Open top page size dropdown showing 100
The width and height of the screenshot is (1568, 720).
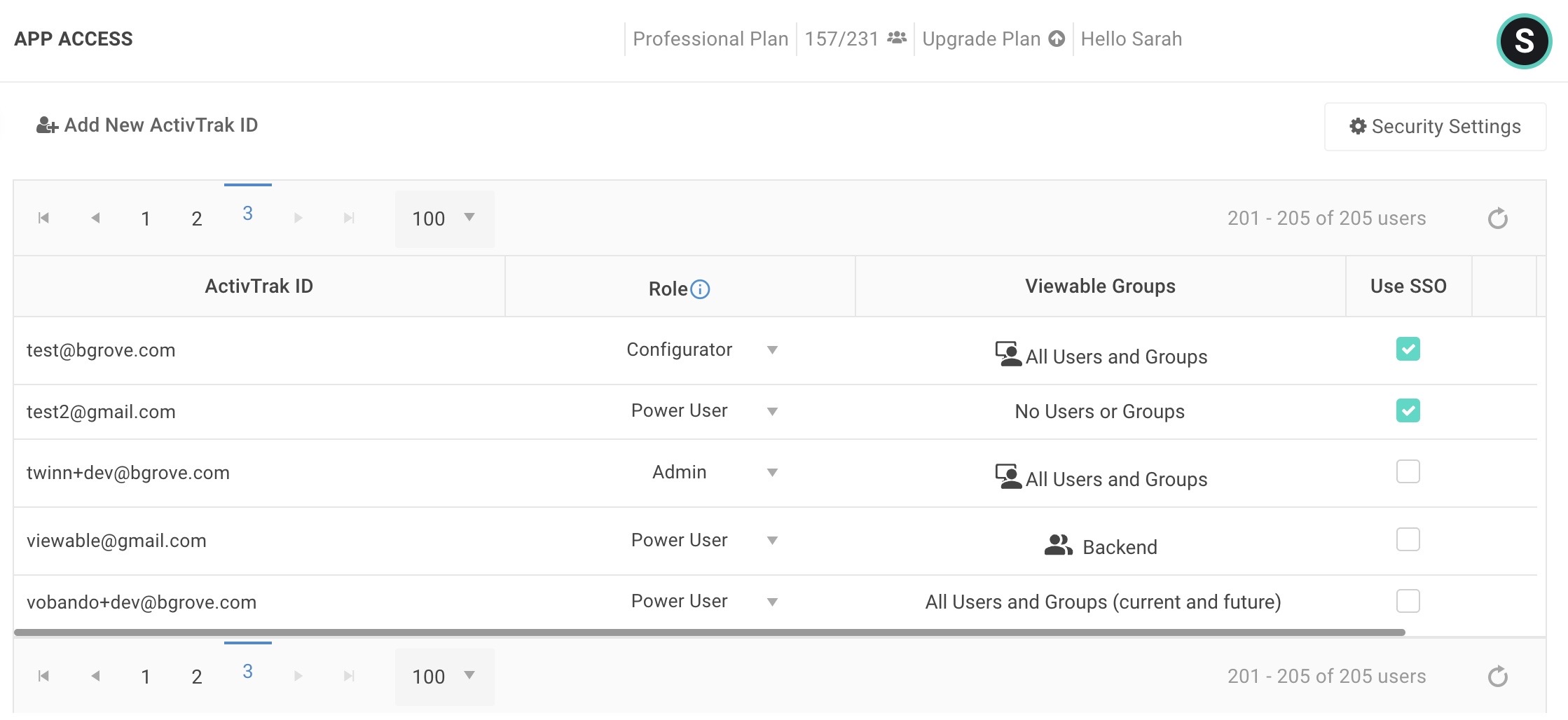[x=444, y=219]
